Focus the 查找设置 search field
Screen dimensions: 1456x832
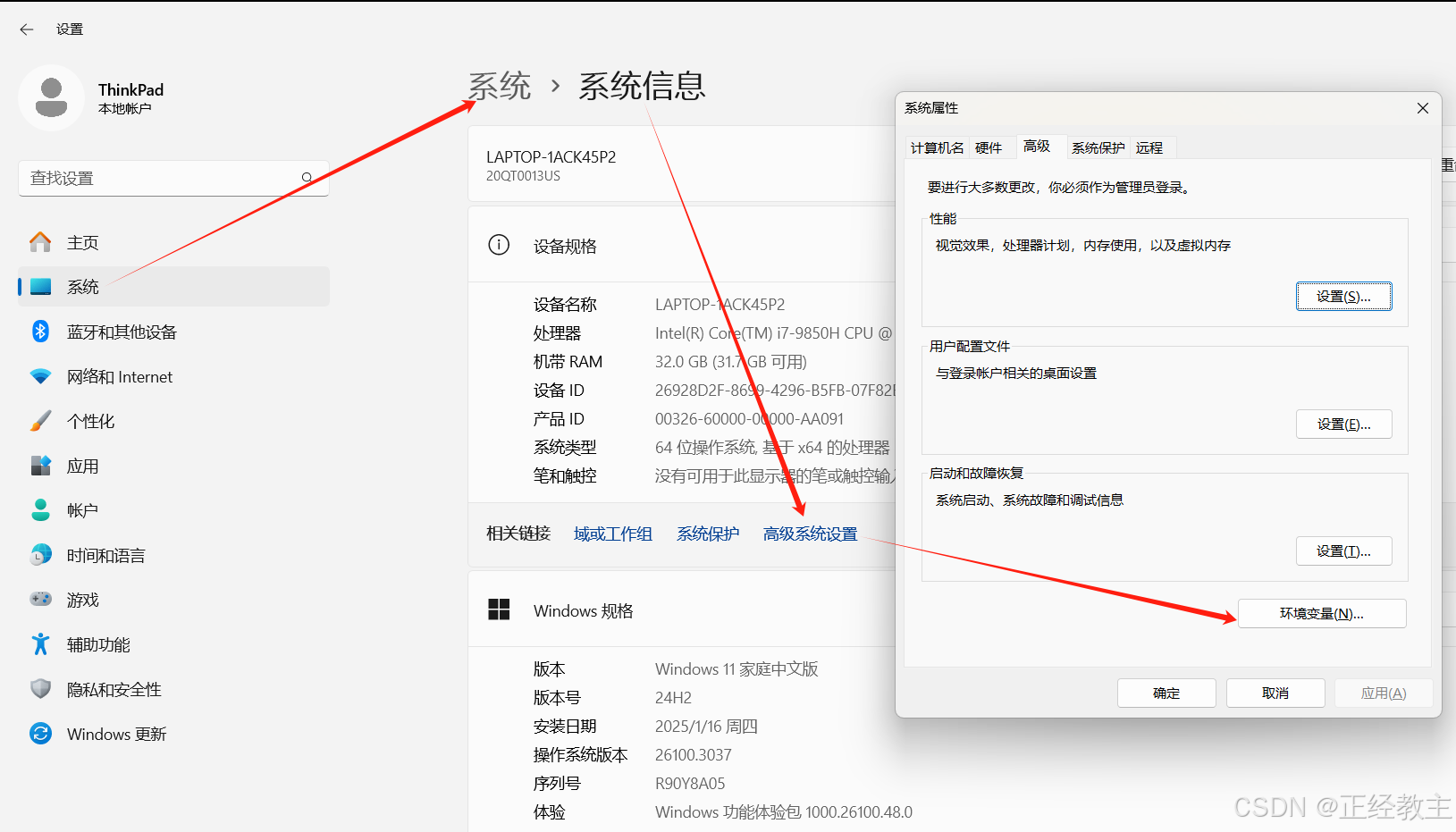[173, 178]
